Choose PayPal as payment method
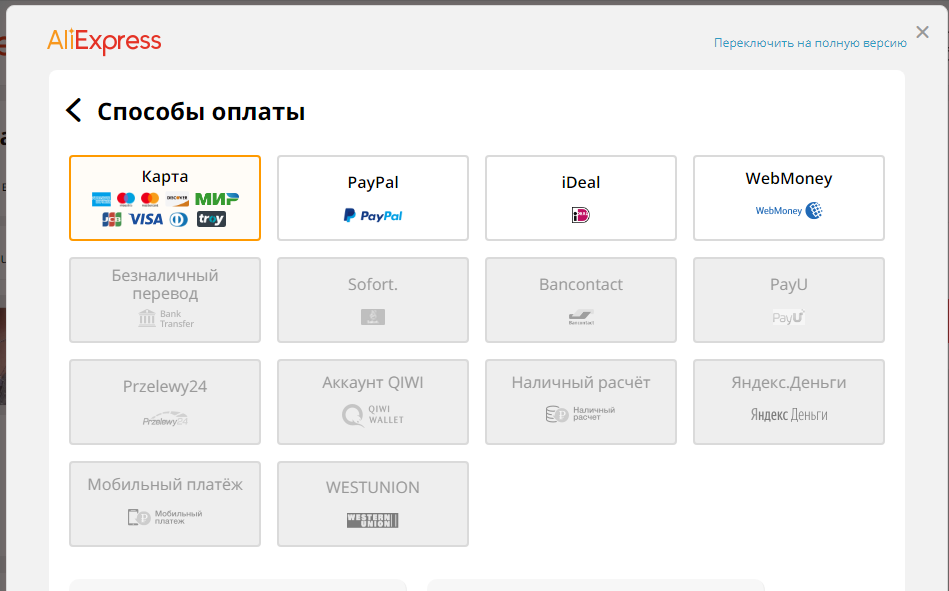949x591 pixels. (x=373, y=198)
